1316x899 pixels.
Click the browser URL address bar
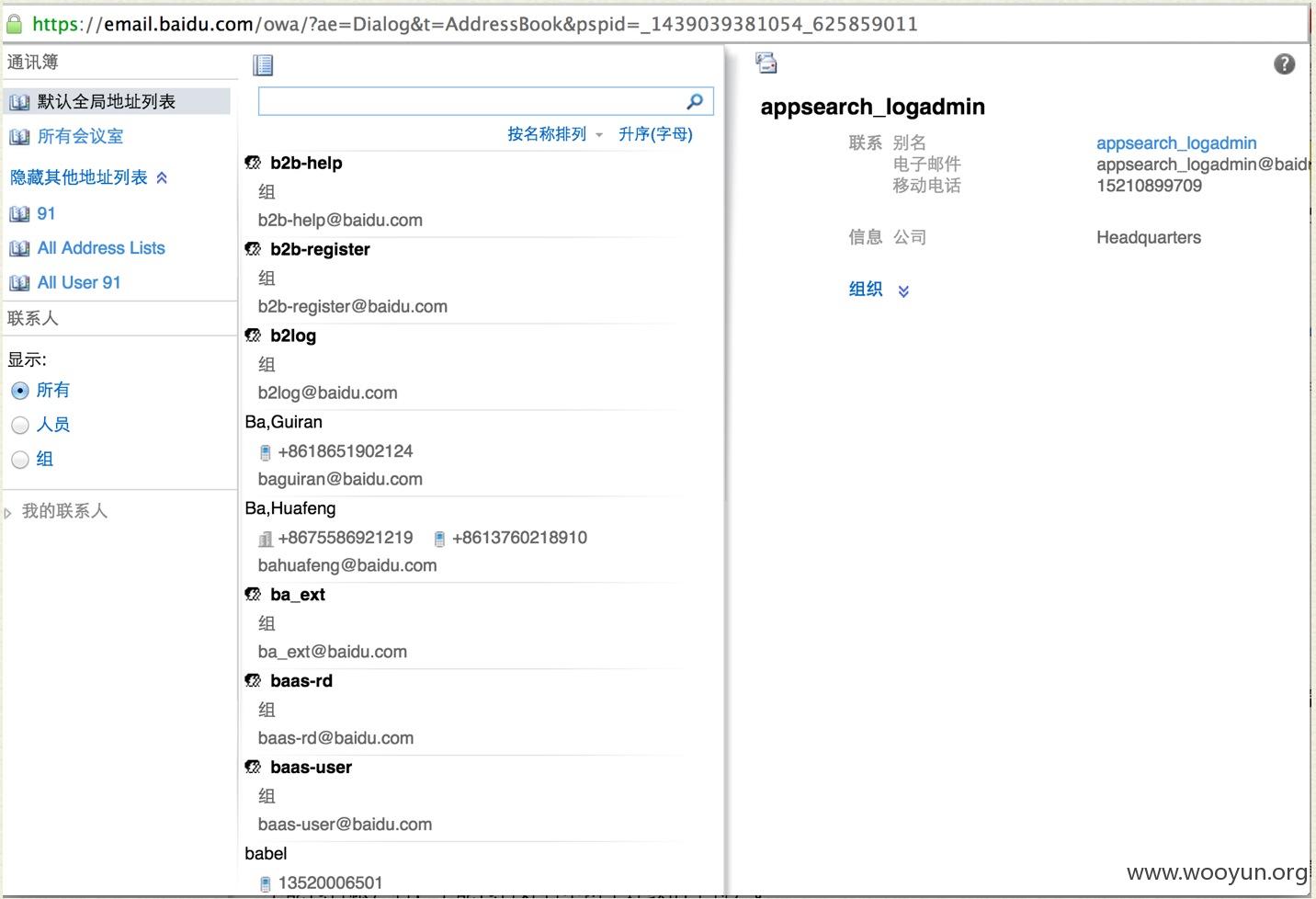[657, 24]
